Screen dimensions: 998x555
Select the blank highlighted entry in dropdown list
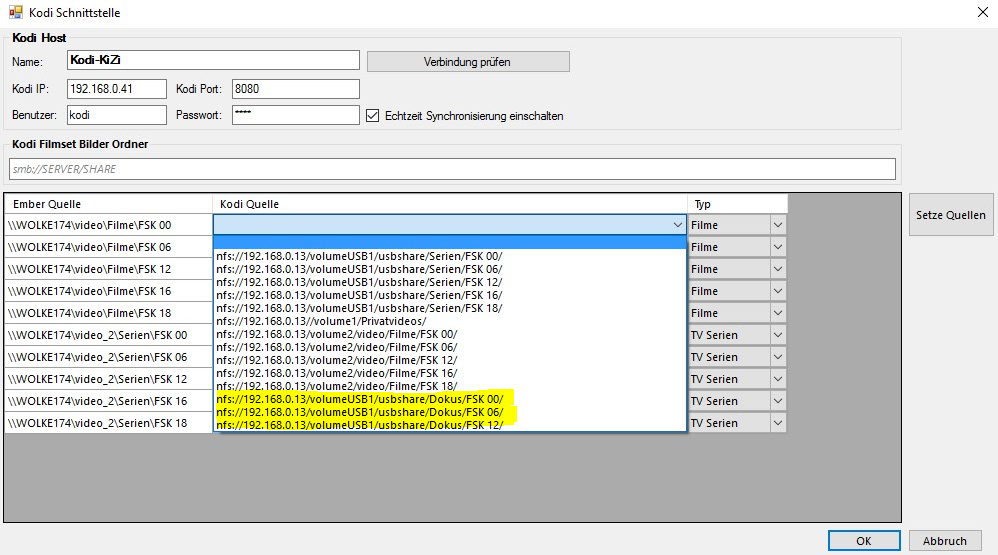(x=450, y=242)
